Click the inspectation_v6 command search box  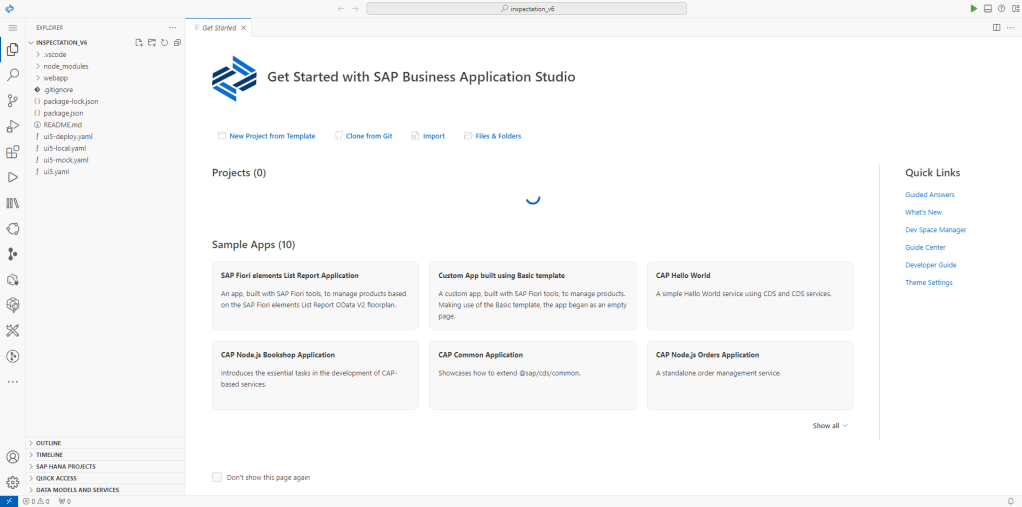(x=526, y=8)
